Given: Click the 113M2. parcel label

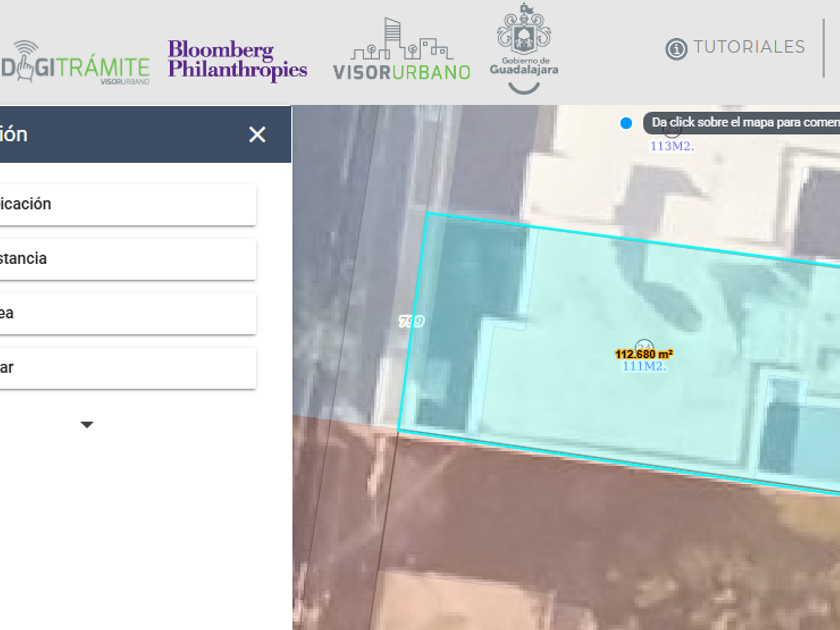Looking at the screenshot, I should [672, 146].
